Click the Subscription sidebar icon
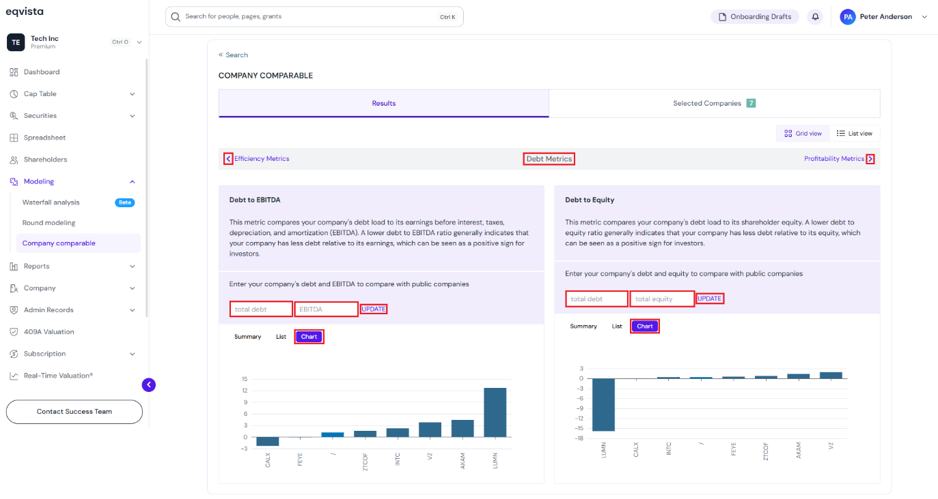938x499 pixels. [14, 354]
